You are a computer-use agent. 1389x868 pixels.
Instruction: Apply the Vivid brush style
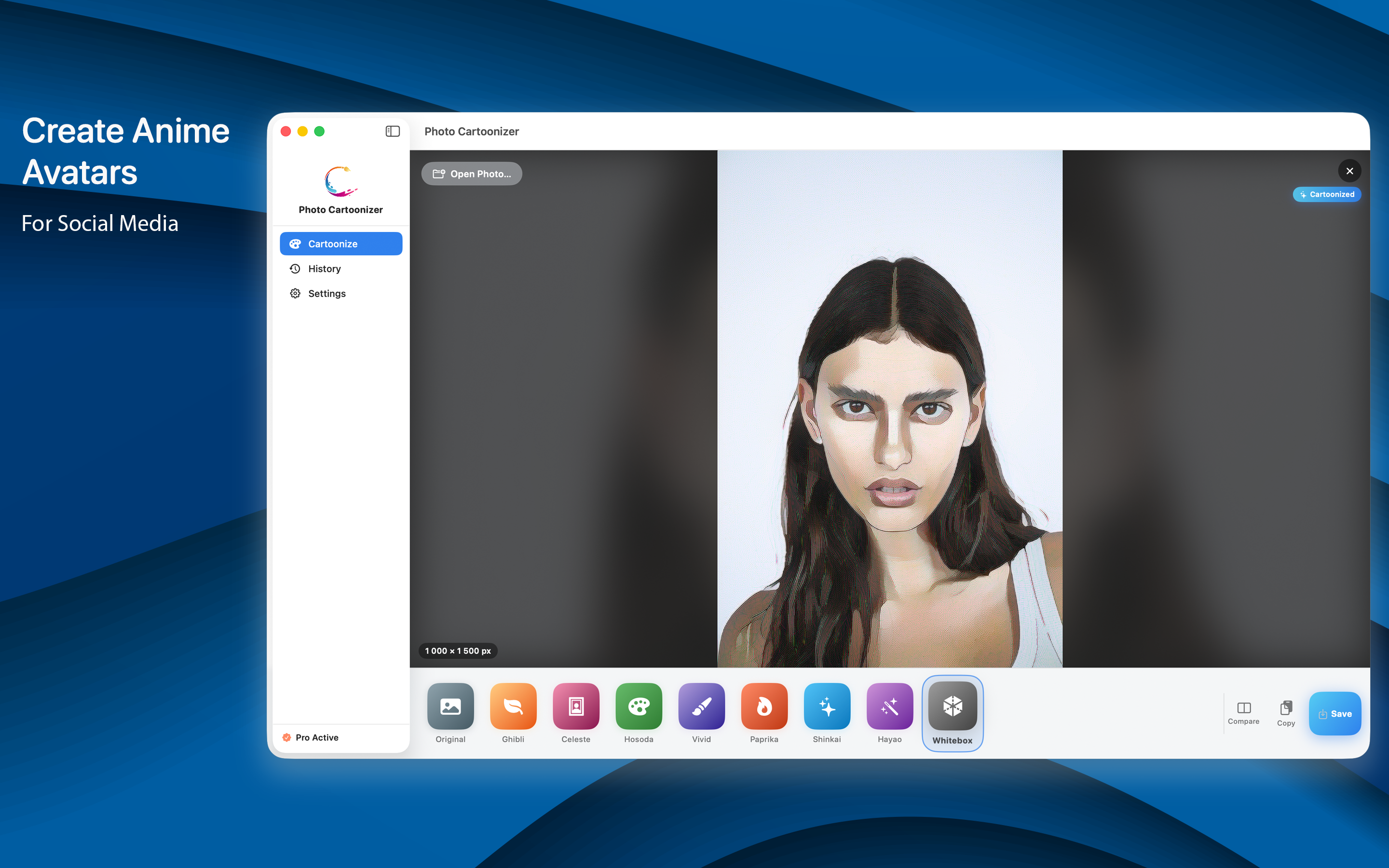(701, 706)
